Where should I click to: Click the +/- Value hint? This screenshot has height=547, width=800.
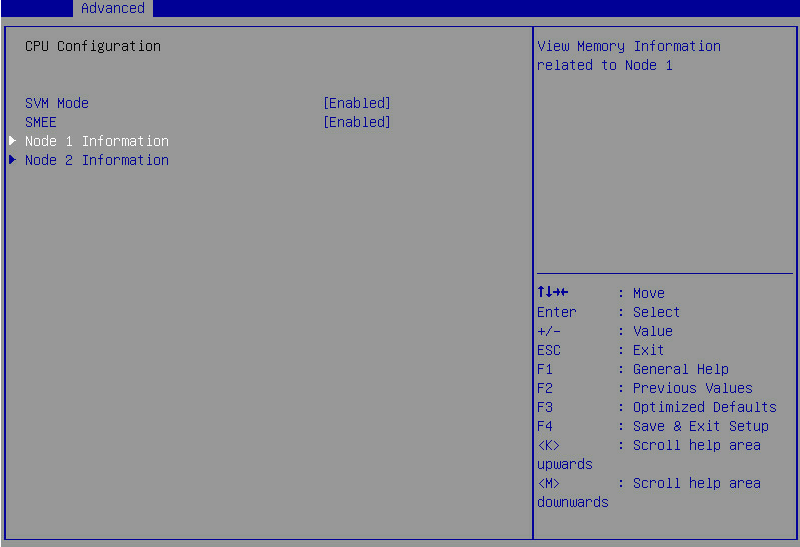click(x=605, y=331)
